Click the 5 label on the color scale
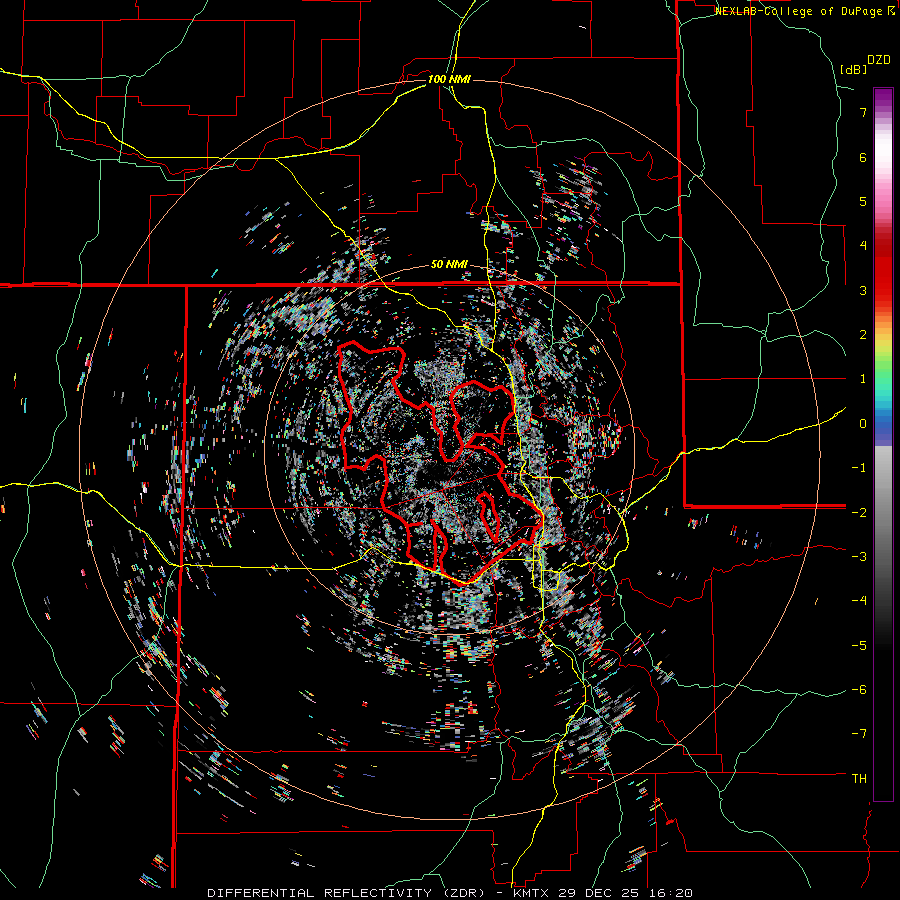The image size is (900, 900). (863, 201)
